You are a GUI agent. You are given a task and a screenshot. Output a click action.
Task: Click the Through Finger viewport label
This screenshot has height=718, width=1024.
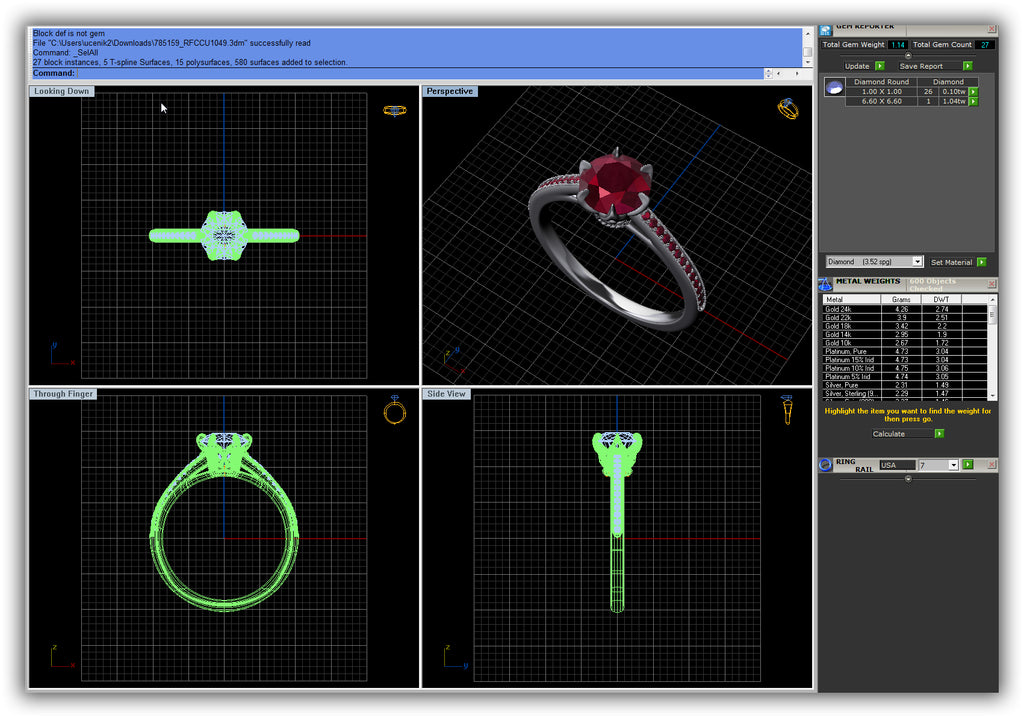(x=63, y=394)
